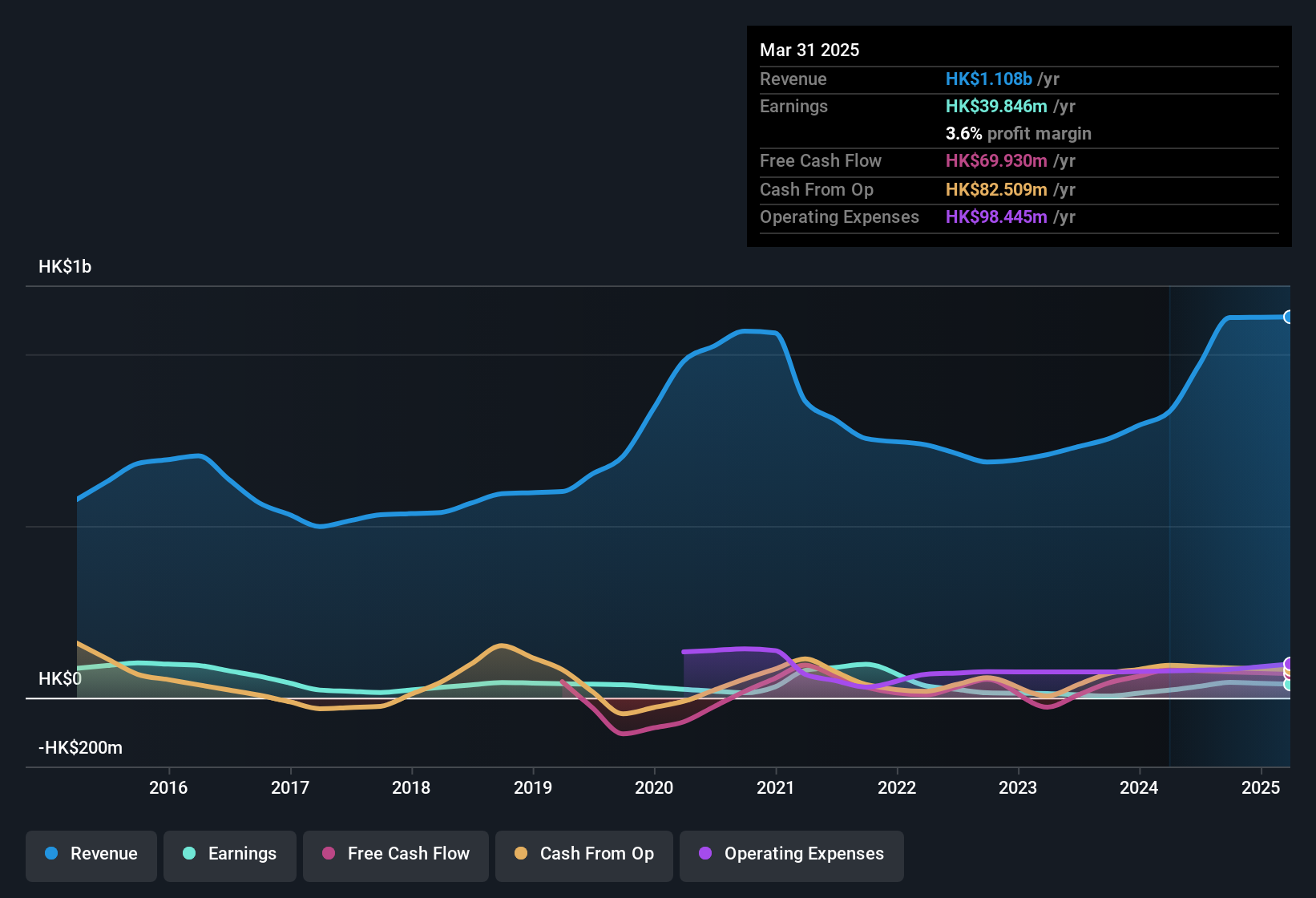
Task: Toggle the Revenue series visibility
Action: 91,855
